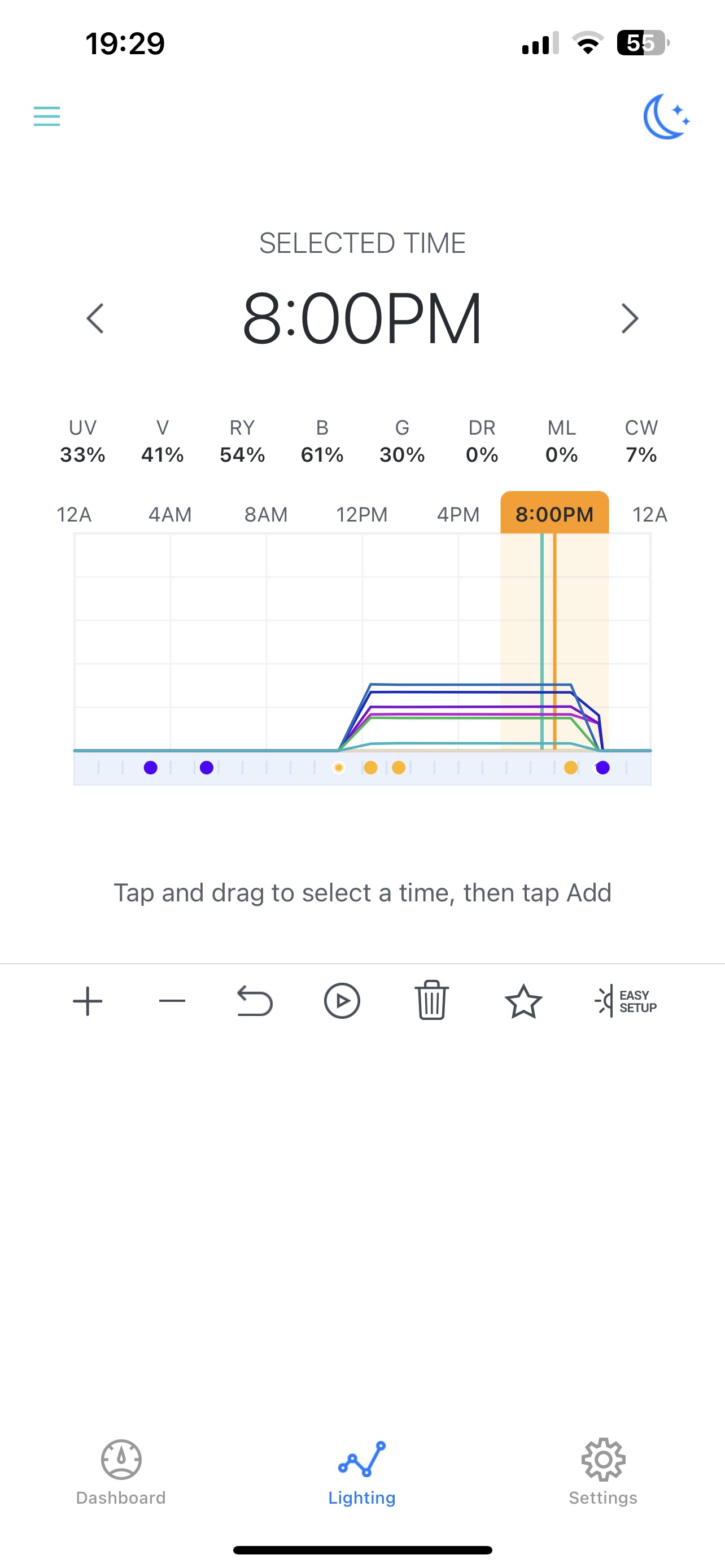
Task: Toggle the moon night mode icon
Action: [x=667, y=116]
